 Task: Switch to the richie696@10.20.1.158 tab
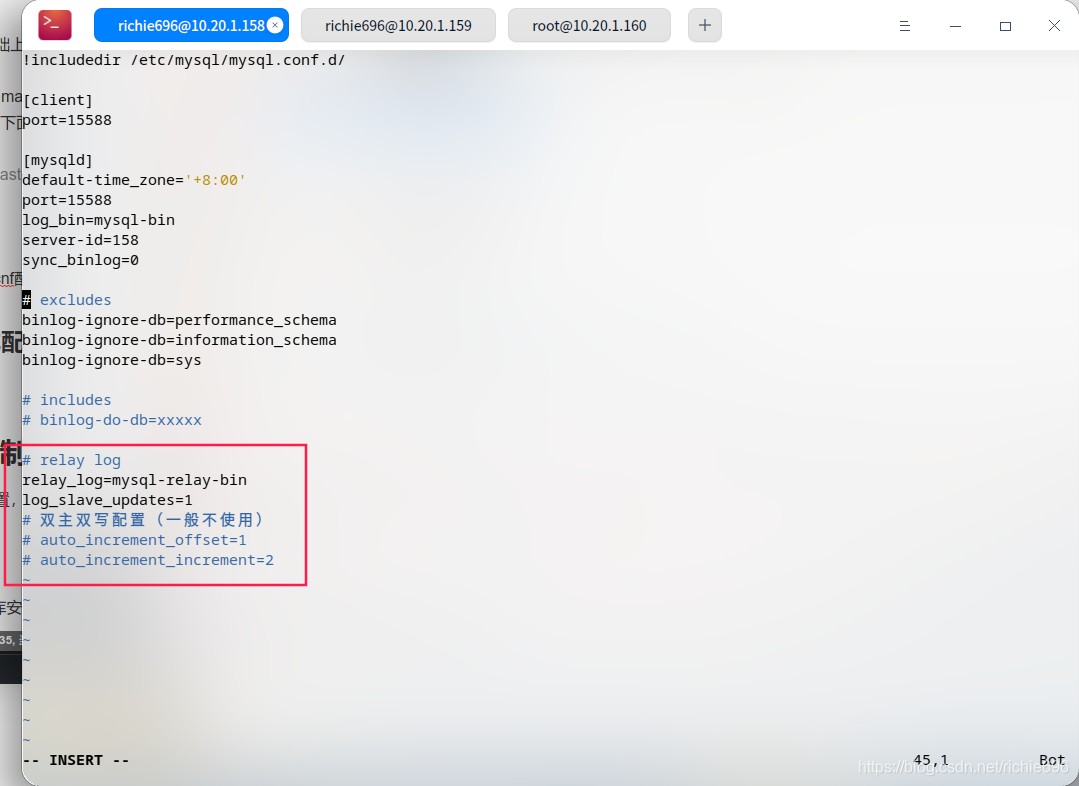click(191, 25)
